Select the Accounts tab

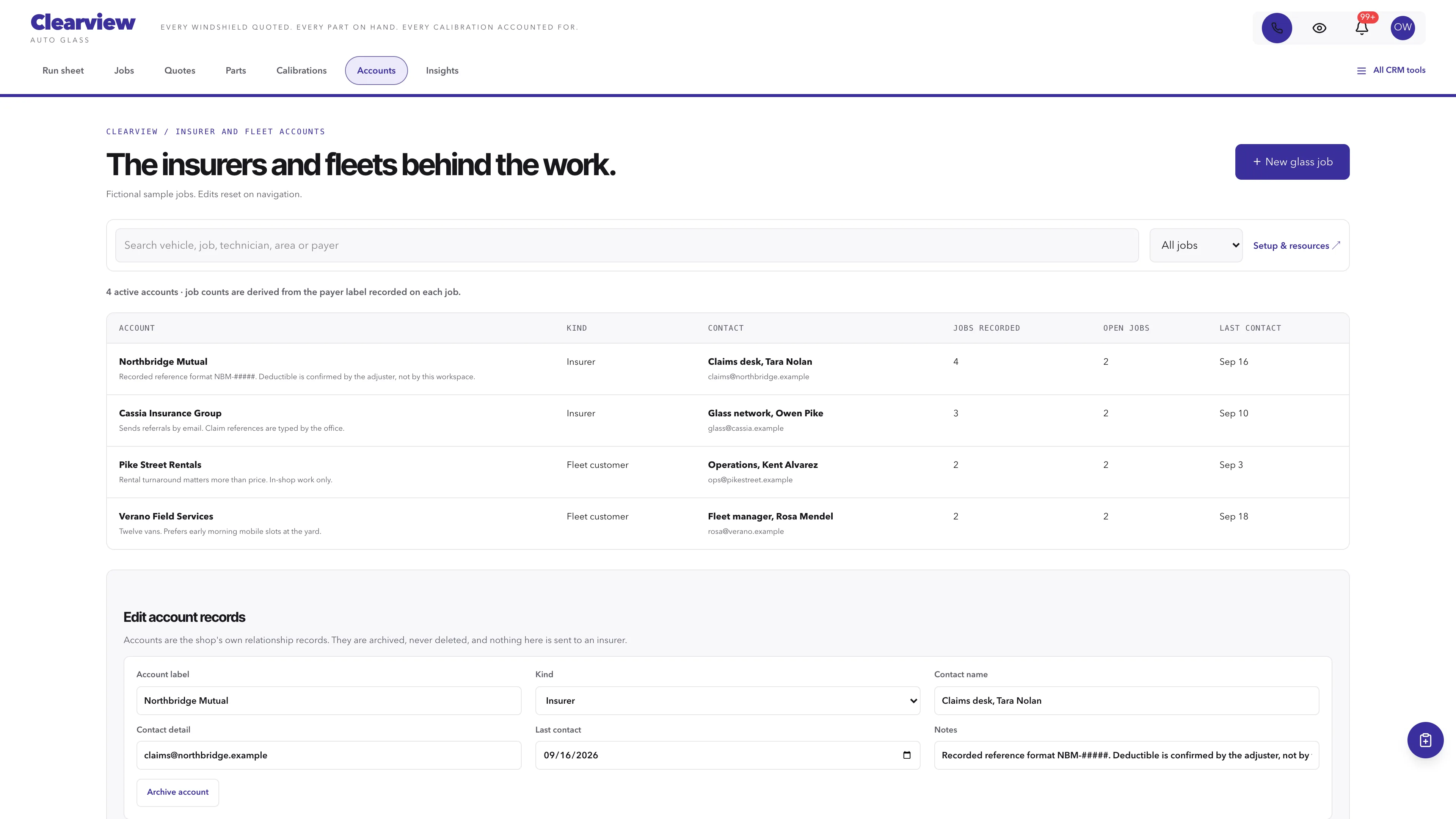pyautogui.click(x=376, y=71)
